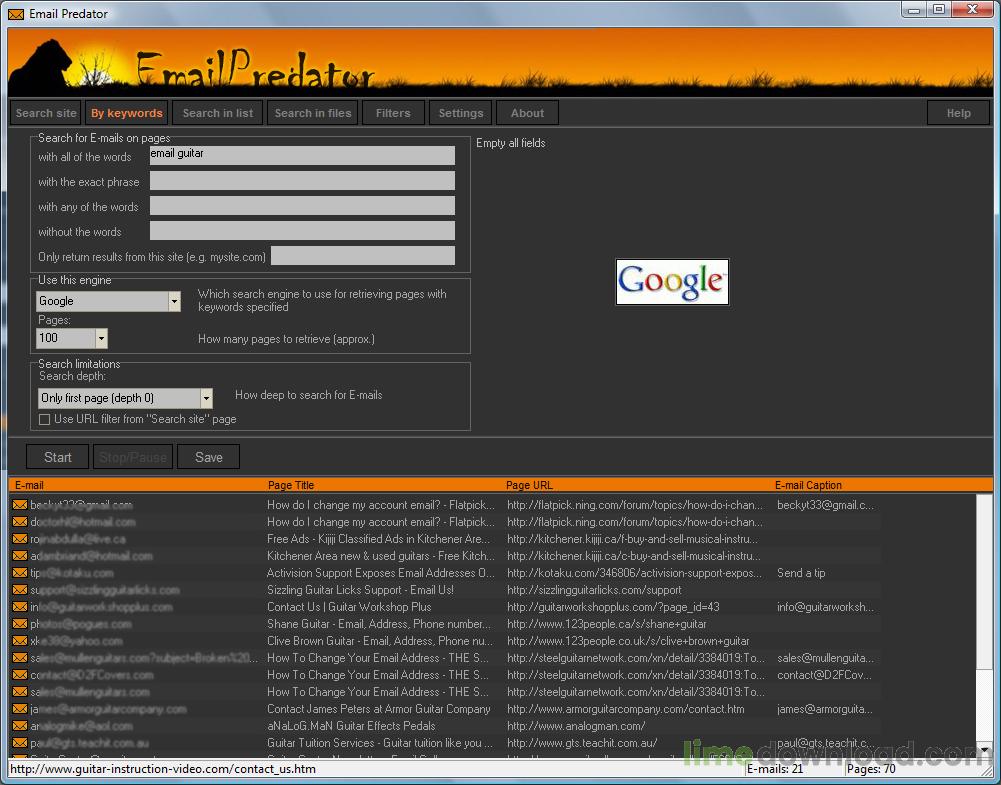Click the envelope icon beside paul@gts.teachit.com.au
Image resolution: width=1001 pixels, height=785 pixels.
[x=19, y=743]
